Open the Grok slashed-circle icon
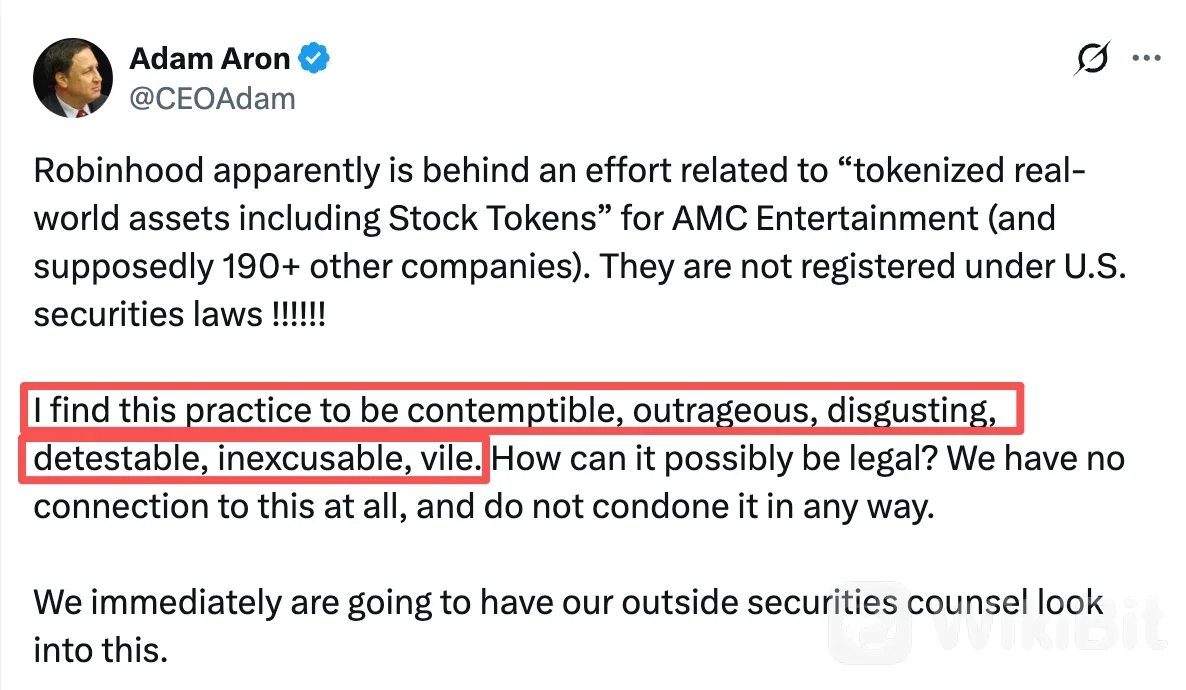The image size is (1186, 690). [1092, 58]
